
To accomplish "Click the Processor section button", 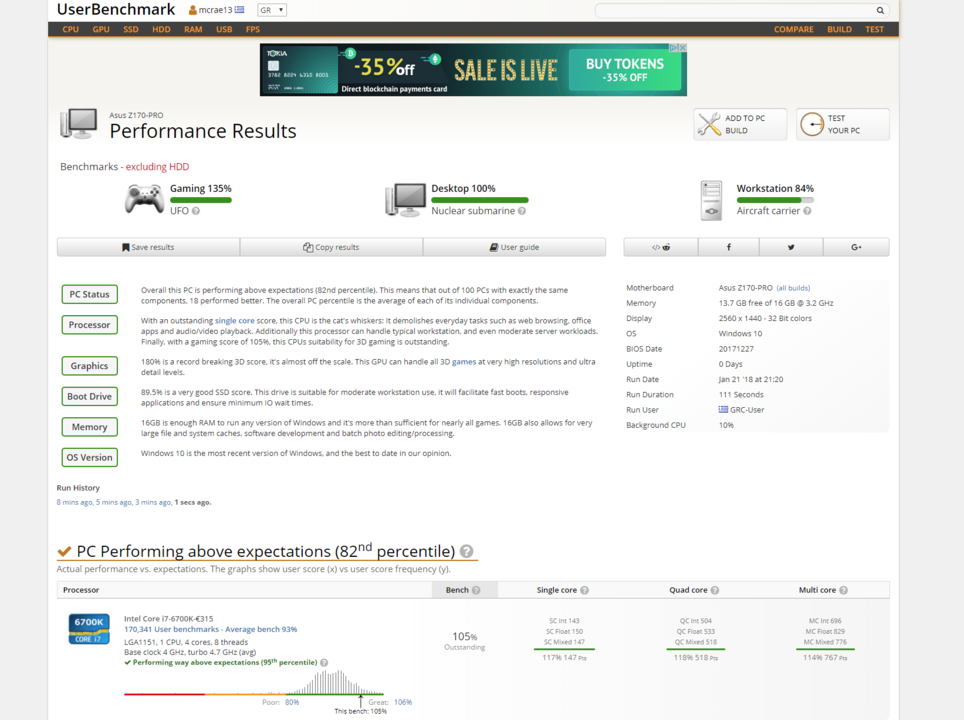I will pyautogui.click(x=89, y=325).
